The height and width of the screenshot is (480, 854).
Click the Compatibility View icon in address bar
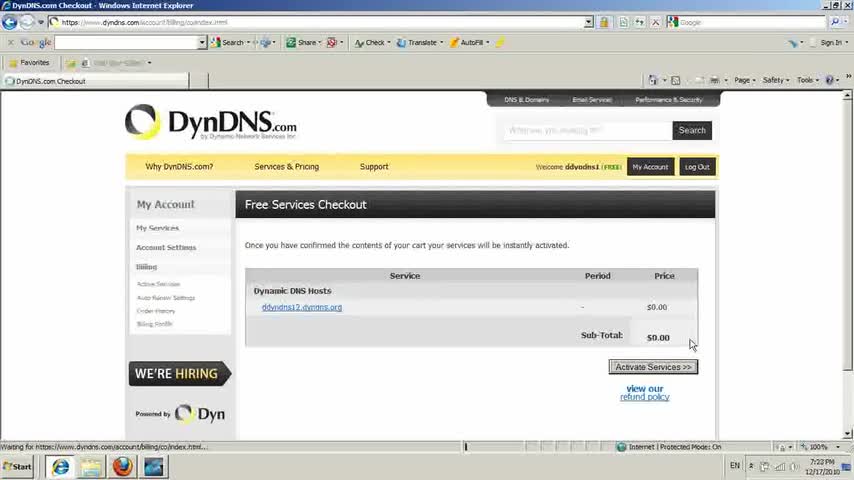[624, 22]
